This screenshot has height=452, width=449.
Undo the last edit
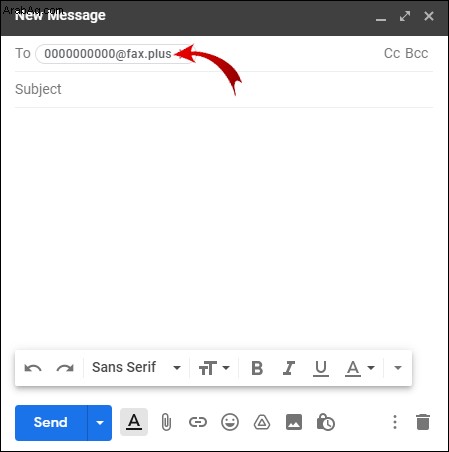tap(33, 368)
